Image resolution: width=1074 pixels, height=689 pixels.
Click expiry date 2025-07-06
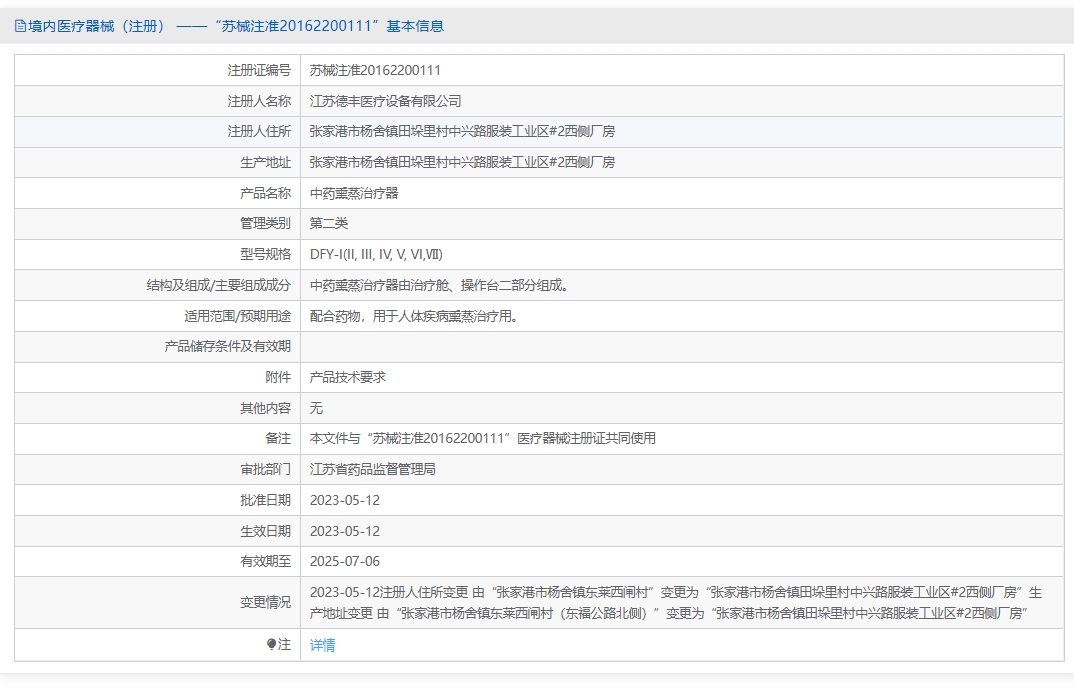[345, 562]
